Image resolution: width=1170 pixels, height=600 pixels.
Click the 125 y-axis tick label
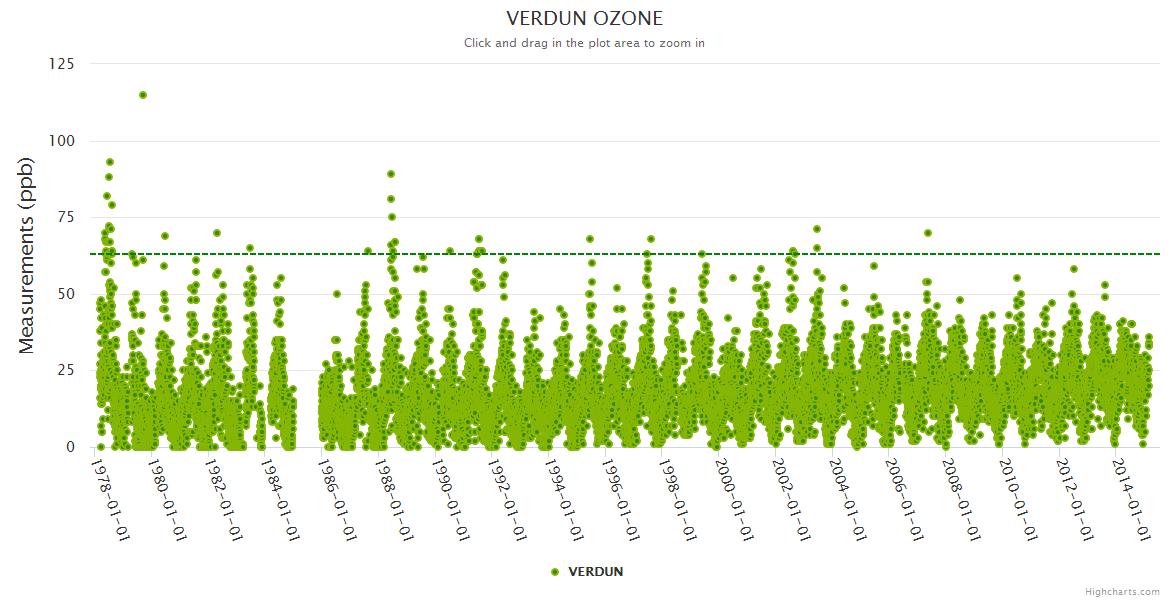[61, 64]
